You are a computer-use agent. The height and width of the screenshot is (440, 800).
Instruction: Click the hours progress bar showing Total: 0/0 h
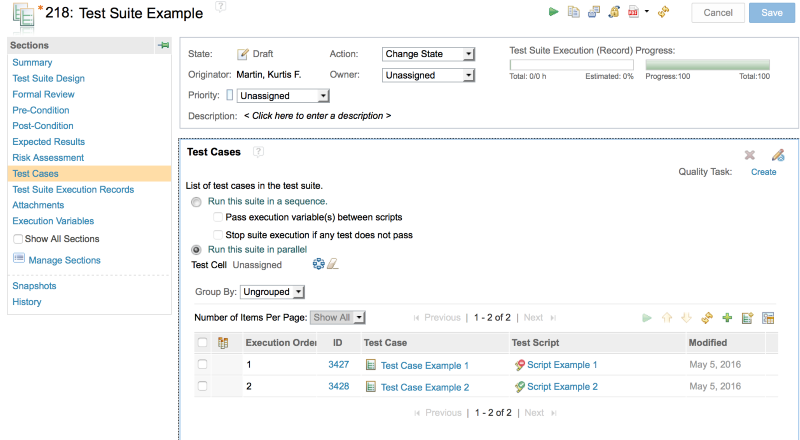[x=571, y=65]
